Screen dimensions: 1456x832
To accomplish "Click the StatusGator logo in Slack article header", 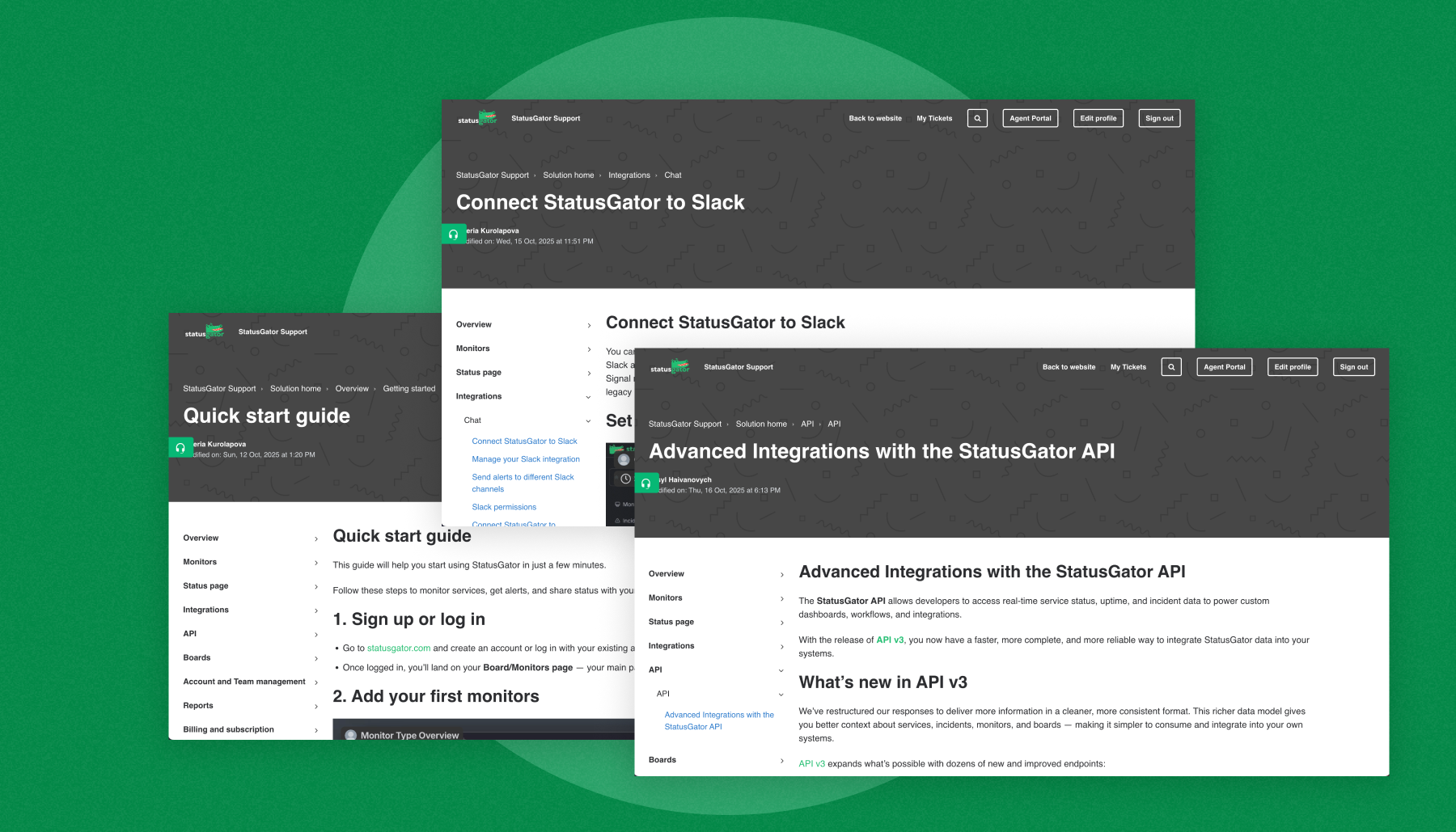I will coord(477,119).
